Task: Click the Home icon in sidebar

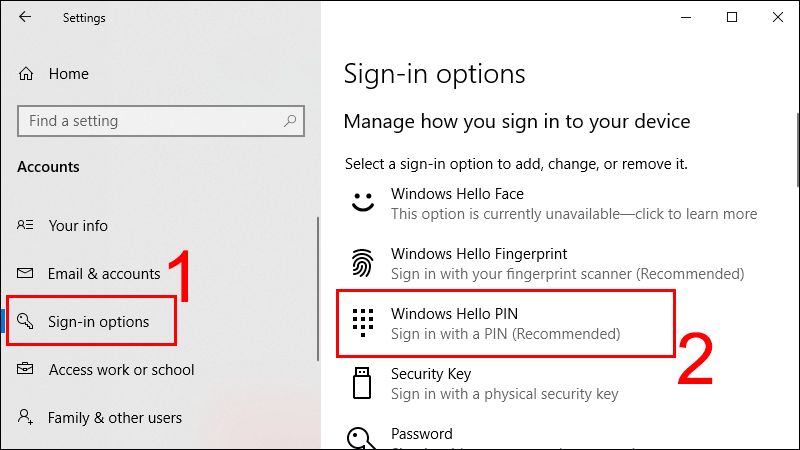Action: pos(27,74)
